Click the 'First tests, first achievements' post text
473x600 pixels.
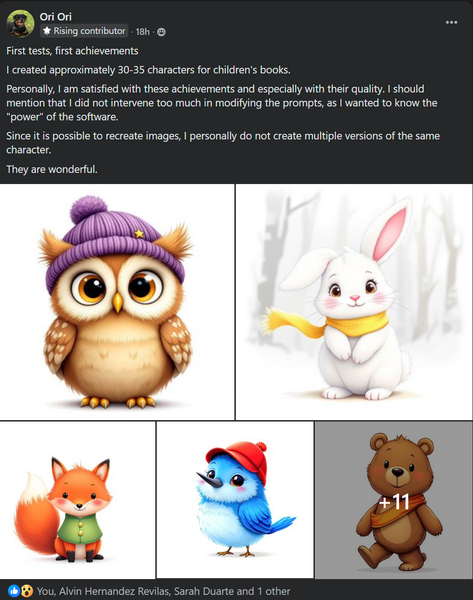72,51
